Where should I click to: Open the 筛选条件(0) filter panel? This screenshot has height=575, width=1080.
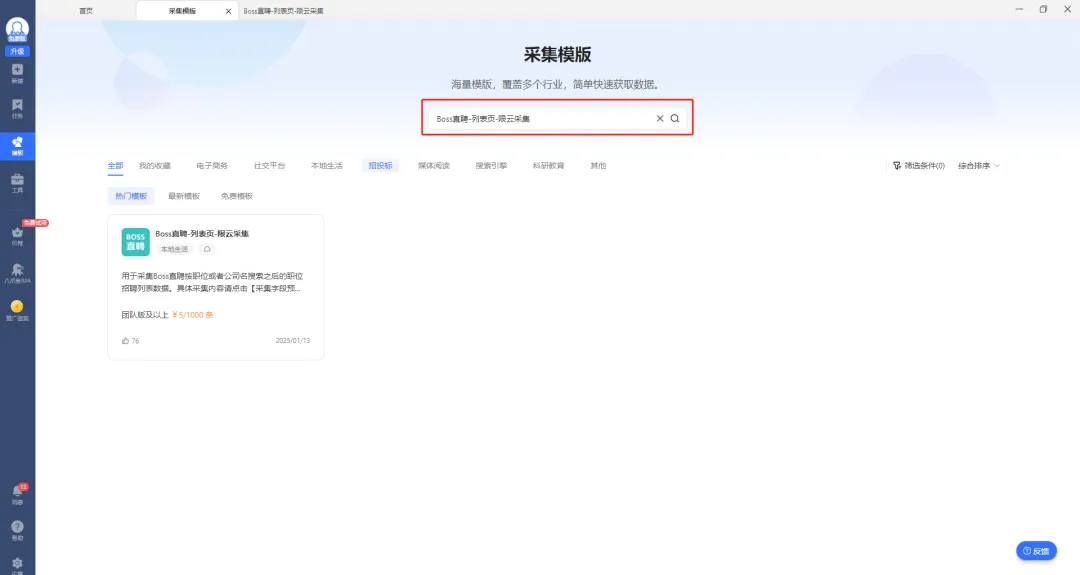point(919,166)
